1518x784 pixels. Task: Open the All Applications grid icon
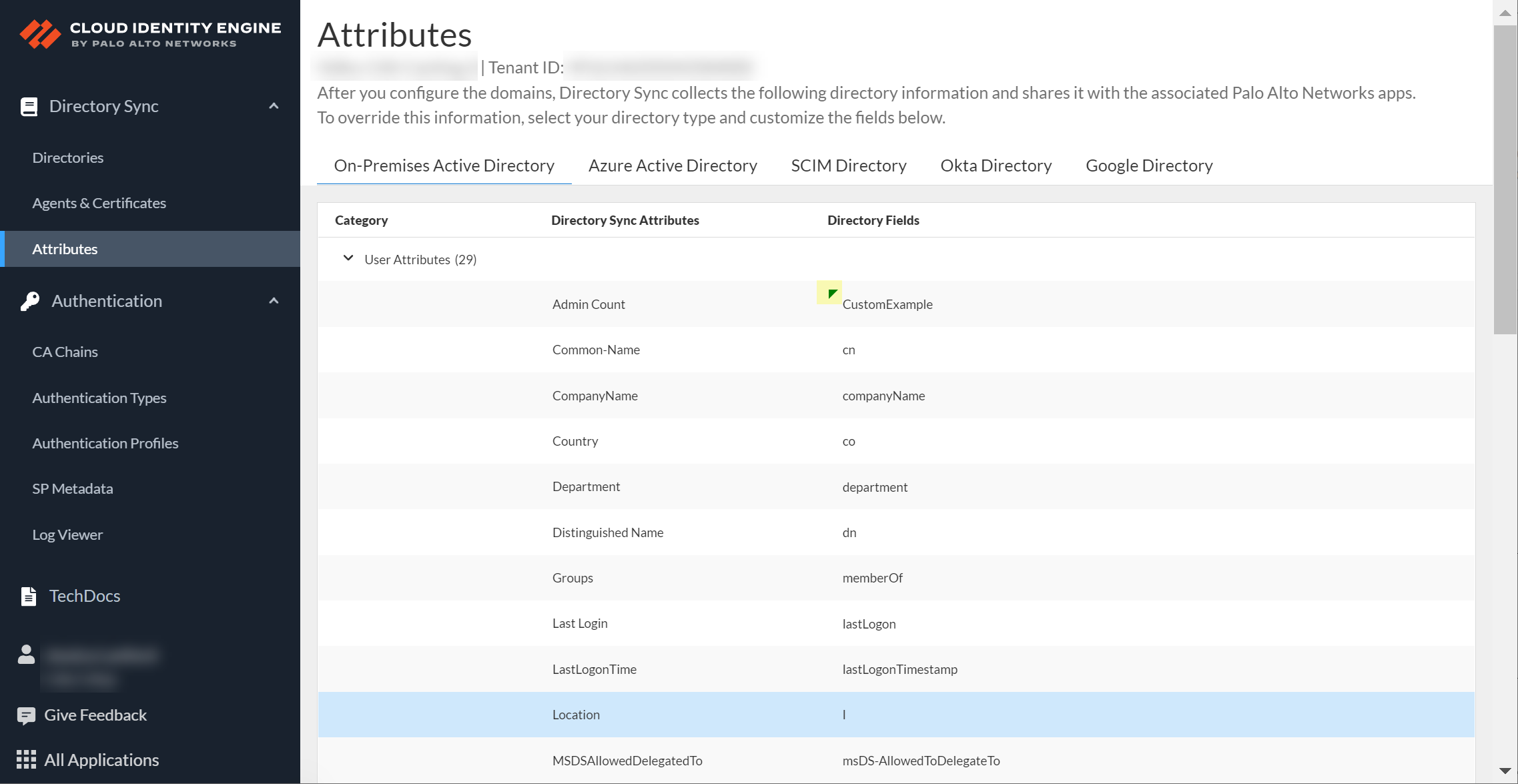pyautogui.click(x=26, y=760)
